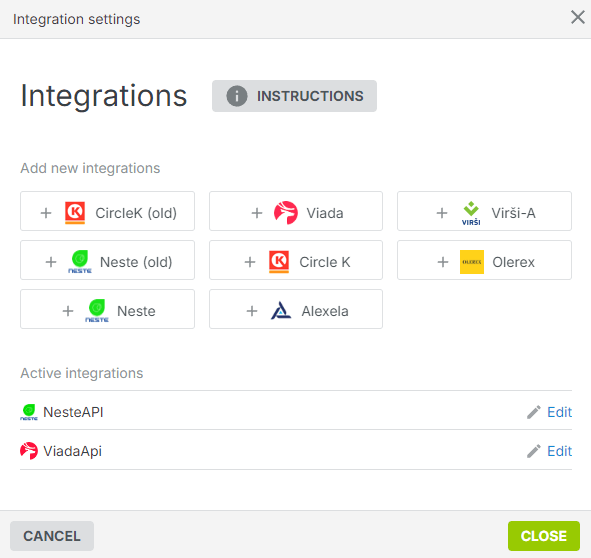Click the plus sign for Neste (old)

51,262
